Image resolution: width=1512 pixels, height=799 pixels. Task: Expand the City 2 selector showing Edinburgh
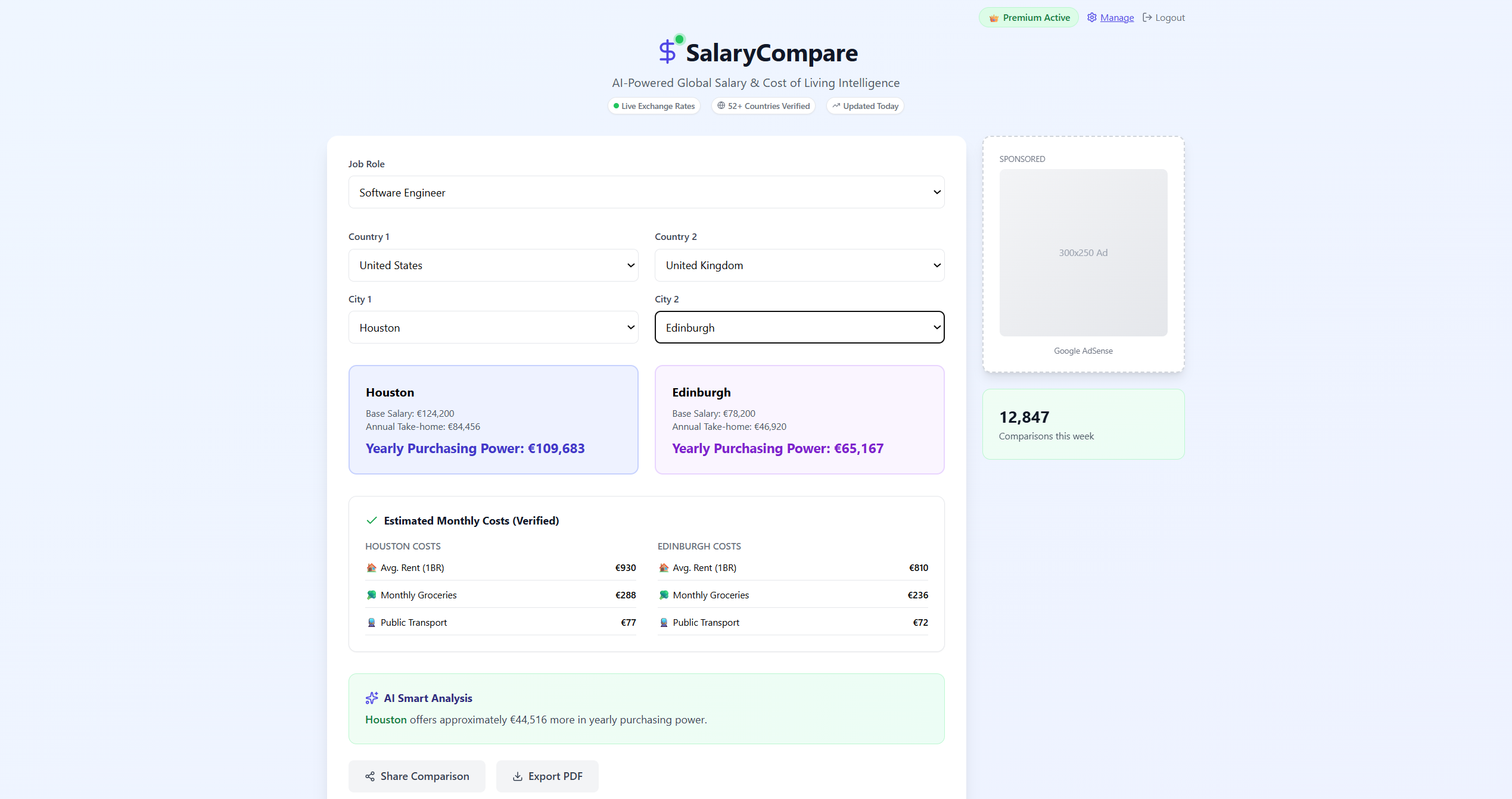click(x=799, y=327)
